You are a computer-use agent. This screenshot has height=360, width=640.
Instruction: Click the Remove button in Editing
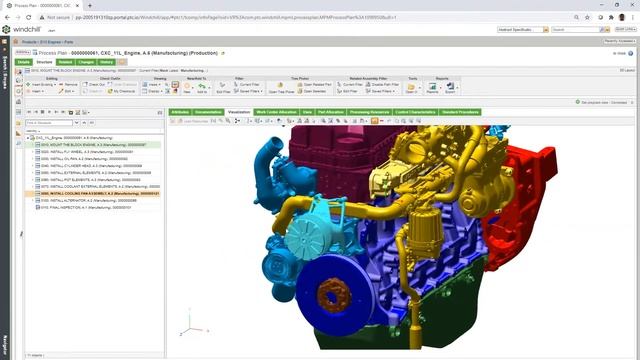click(68, 84)
